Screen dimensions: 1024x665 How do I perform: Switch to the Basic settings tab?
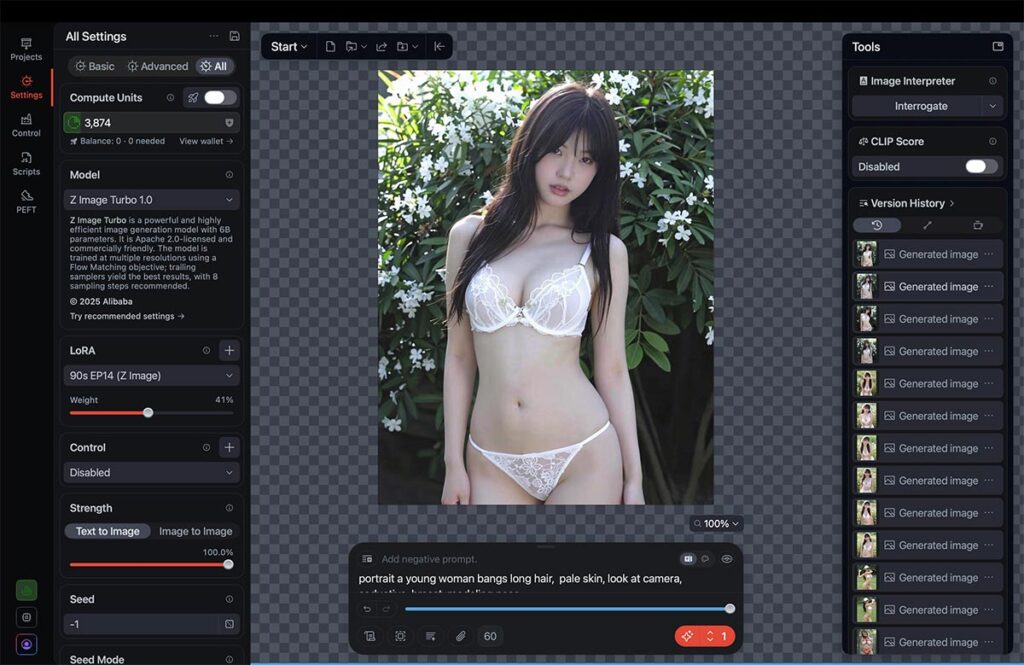pyautogui.click(x=94, y=66)
